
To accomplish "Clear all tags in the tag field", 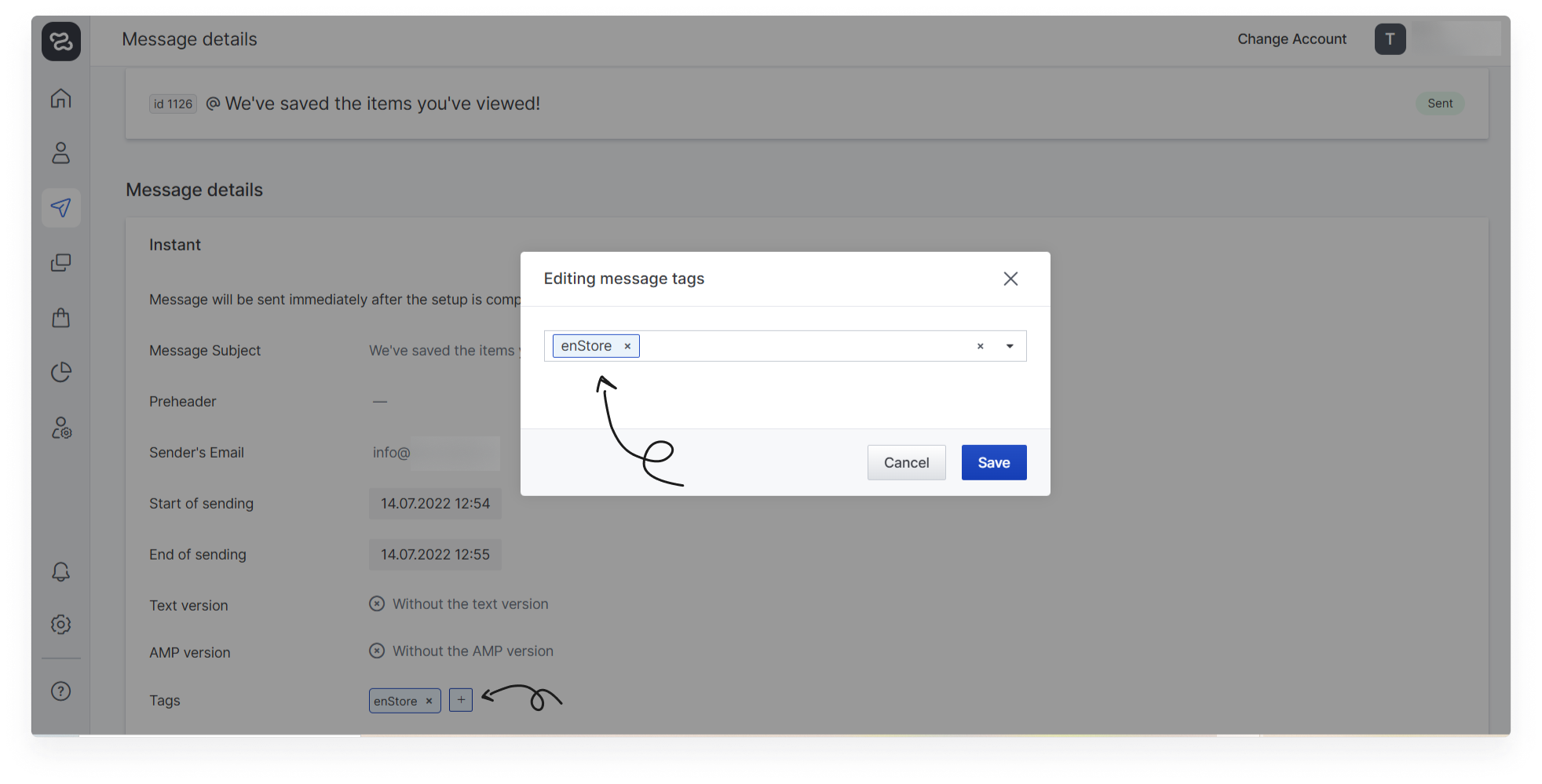I will click(980, 346).
